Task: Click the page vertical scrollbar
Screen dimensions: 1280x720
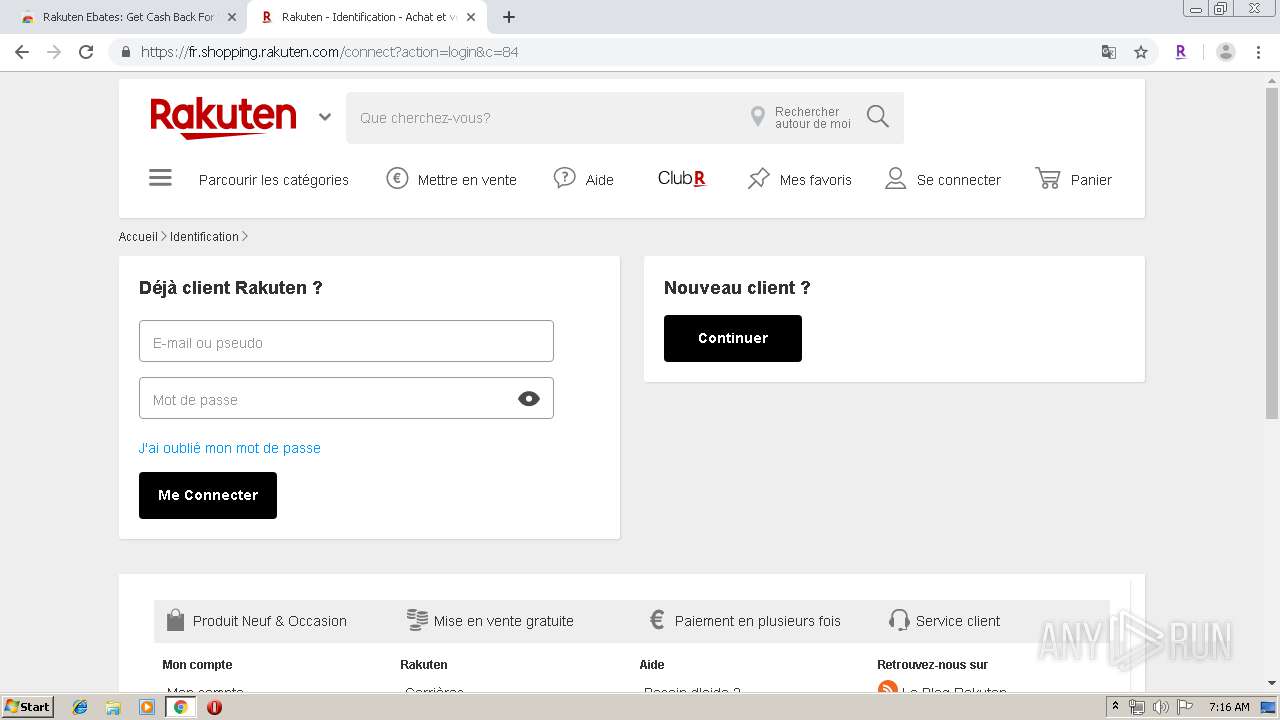Action: tap(1272, 253)
